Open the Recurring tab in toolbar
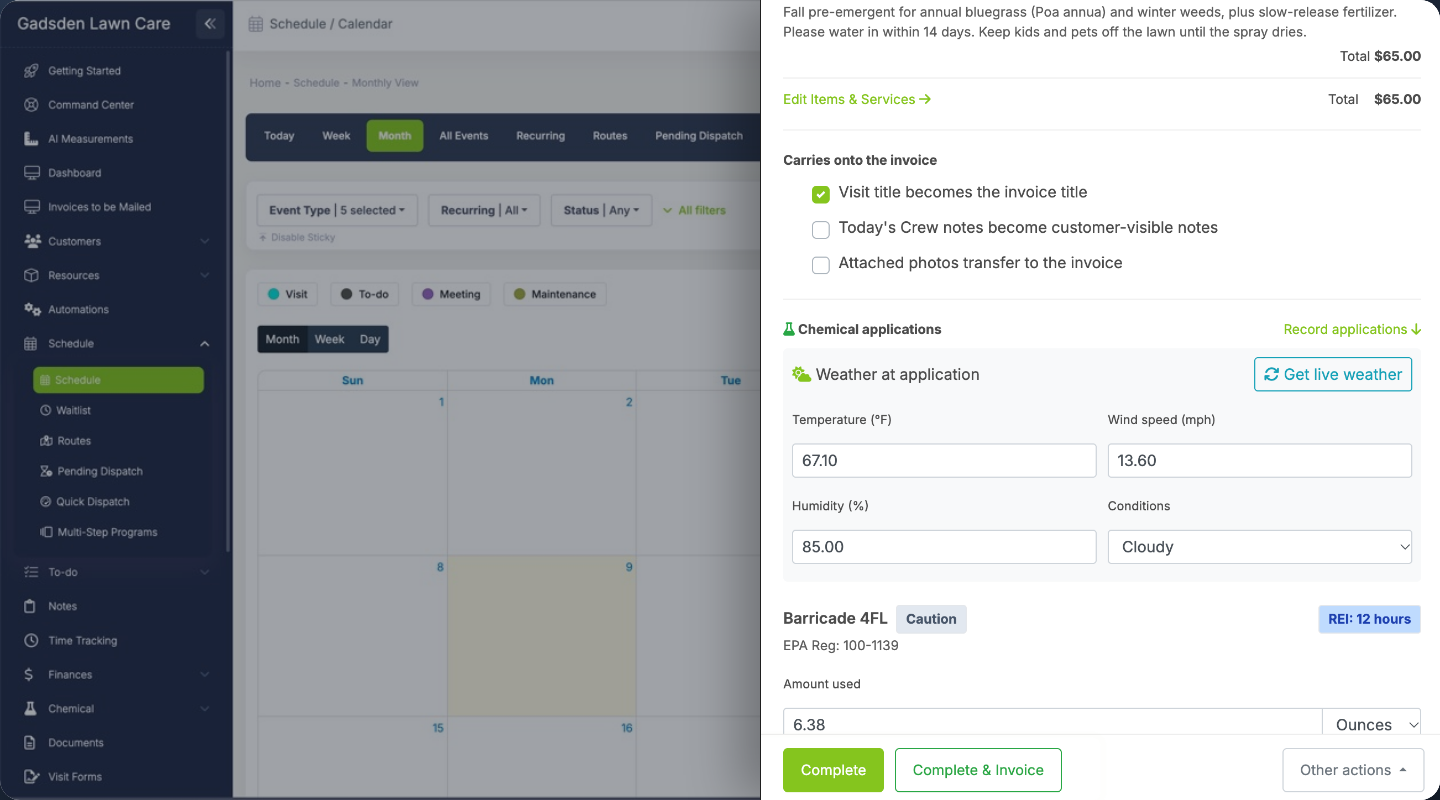Image resolution: width=1440 pixels, height=800 pixels. pyautogui.click(x=540, y=136)
